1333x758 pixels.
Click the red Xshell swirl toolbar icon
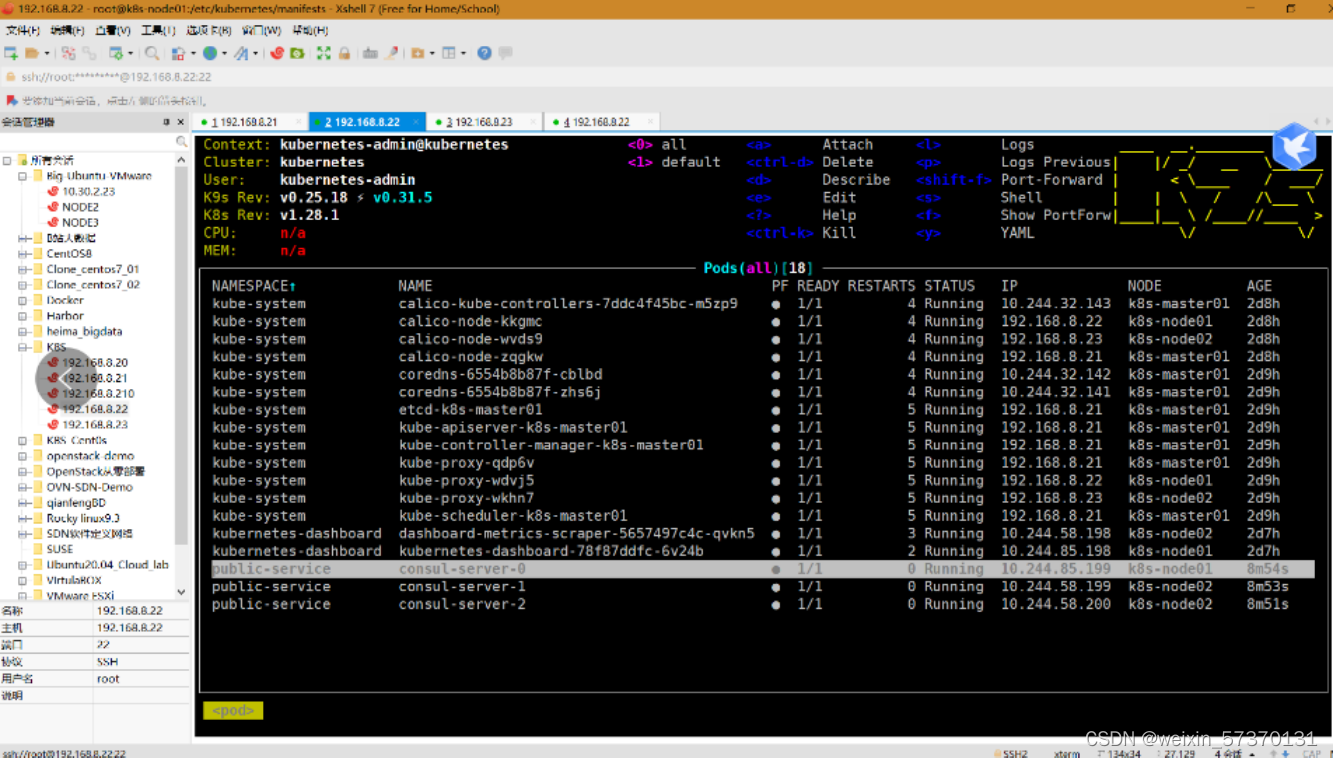[278, 53]
